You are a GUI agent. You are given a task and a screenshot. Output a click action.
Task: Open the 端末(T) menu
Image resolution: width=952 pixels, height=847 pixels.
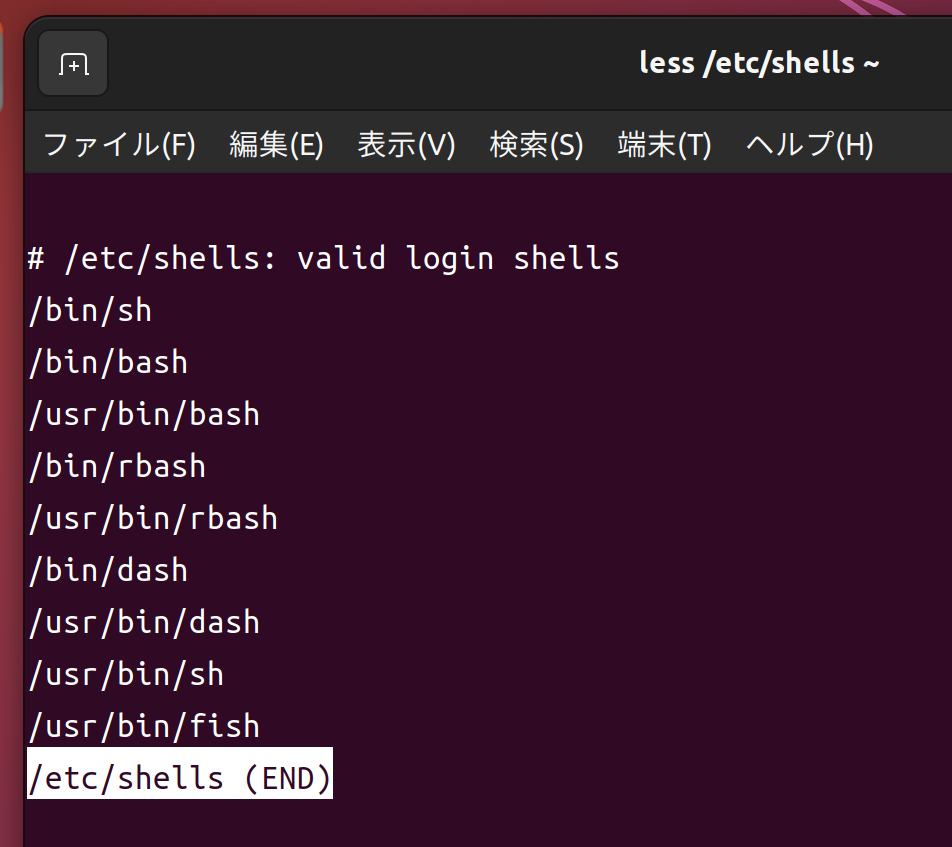[664, 145]
